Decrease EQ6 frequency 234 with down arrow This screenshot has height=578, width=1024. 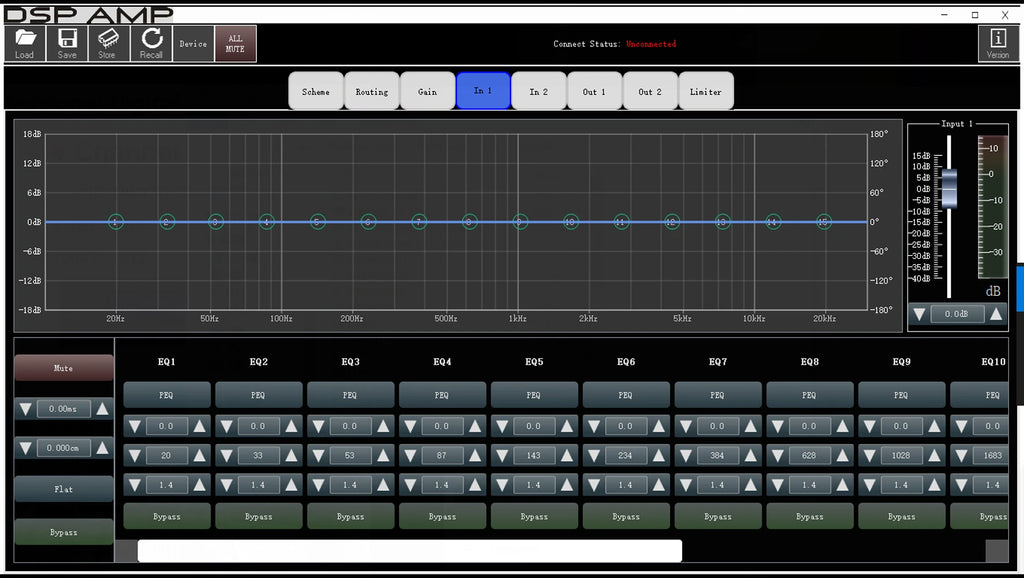pyautogui.click(x=594, y=455)
